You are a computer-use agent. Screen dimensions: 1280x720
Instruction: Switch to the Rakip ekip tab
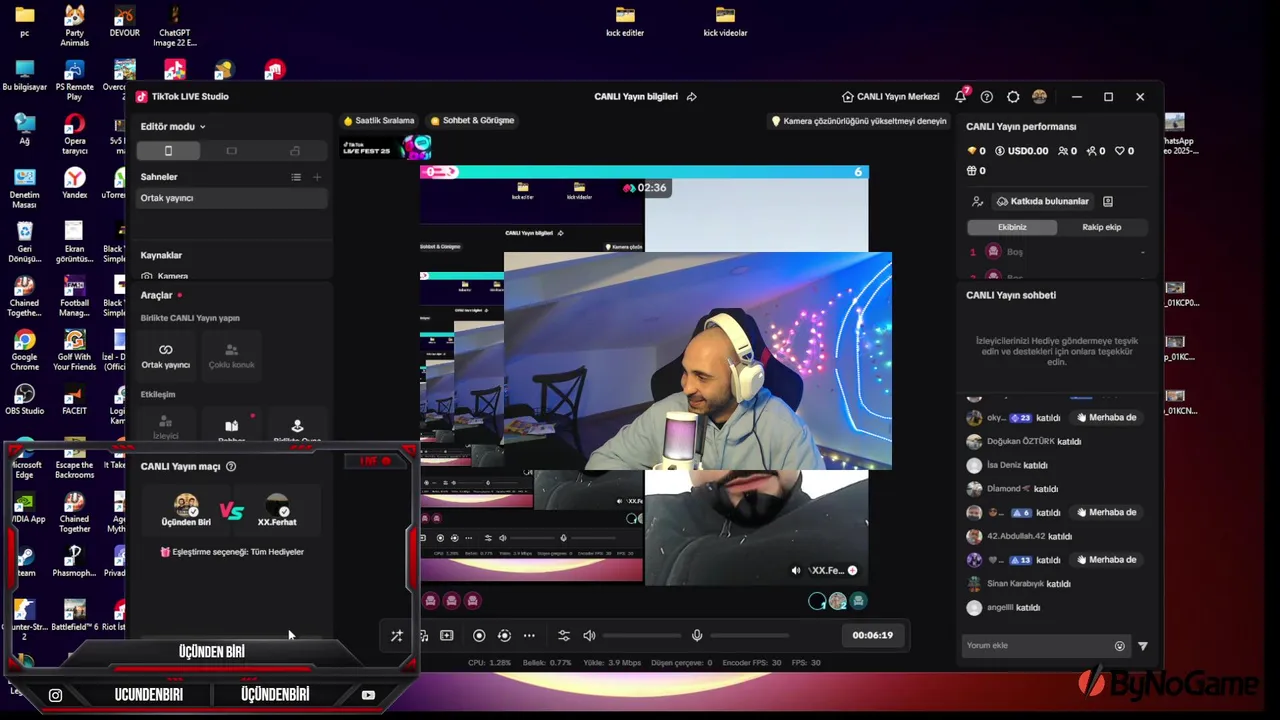click(x=1102, y=227)
